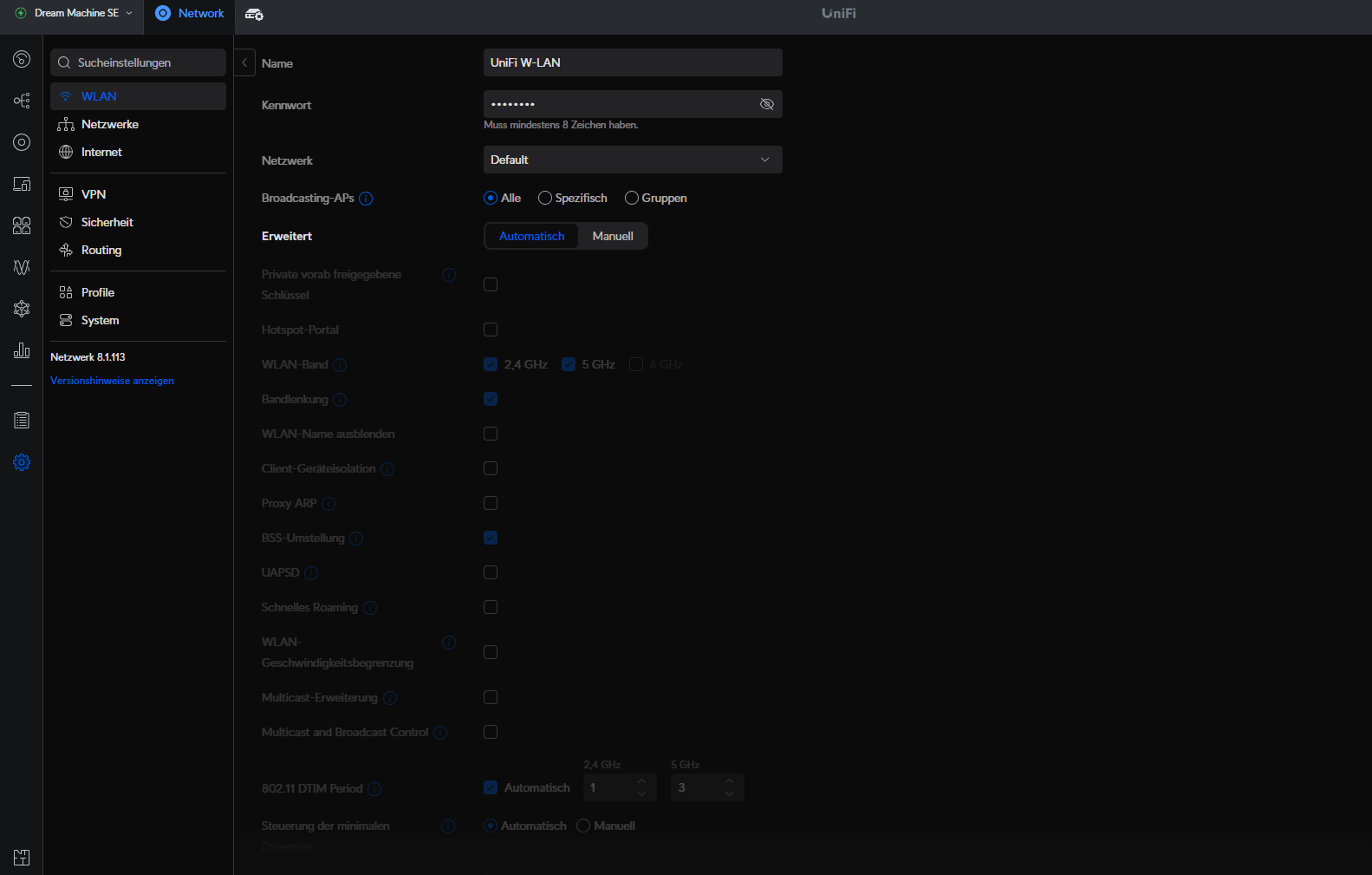
Task: Click the Network application icon
Action: pyautogui.click(x=163, y=13)
